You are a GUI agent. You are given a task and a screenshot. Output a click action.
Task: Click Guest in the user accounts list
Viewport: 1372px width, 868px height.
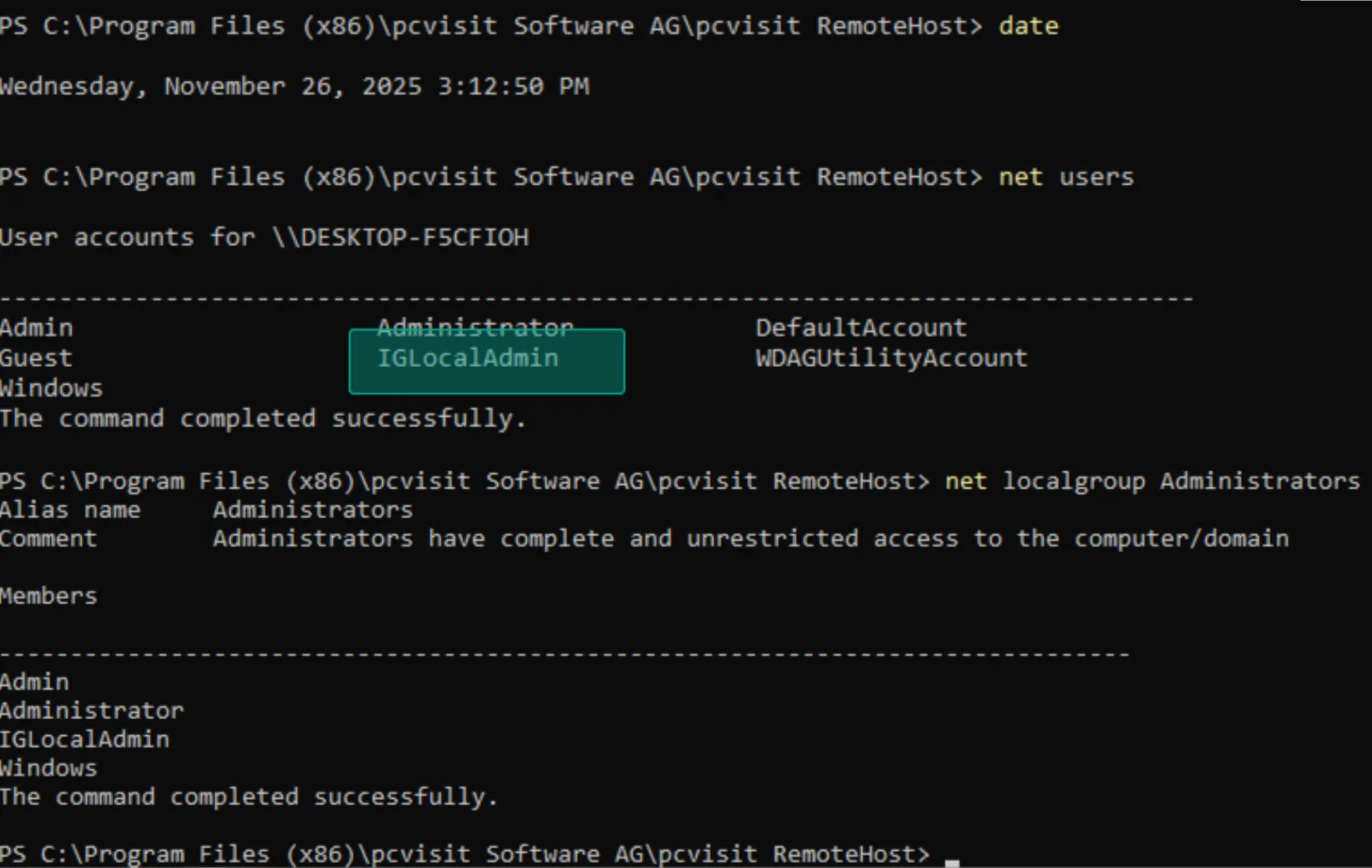pos(36,358)
